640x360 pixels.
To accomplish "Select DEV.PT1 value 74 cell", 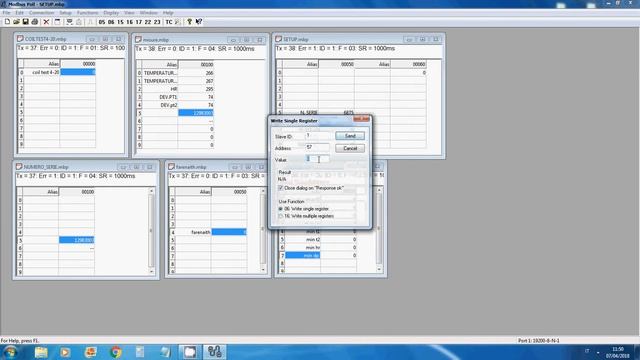I will pyautogui.click(x=196, y=97).
